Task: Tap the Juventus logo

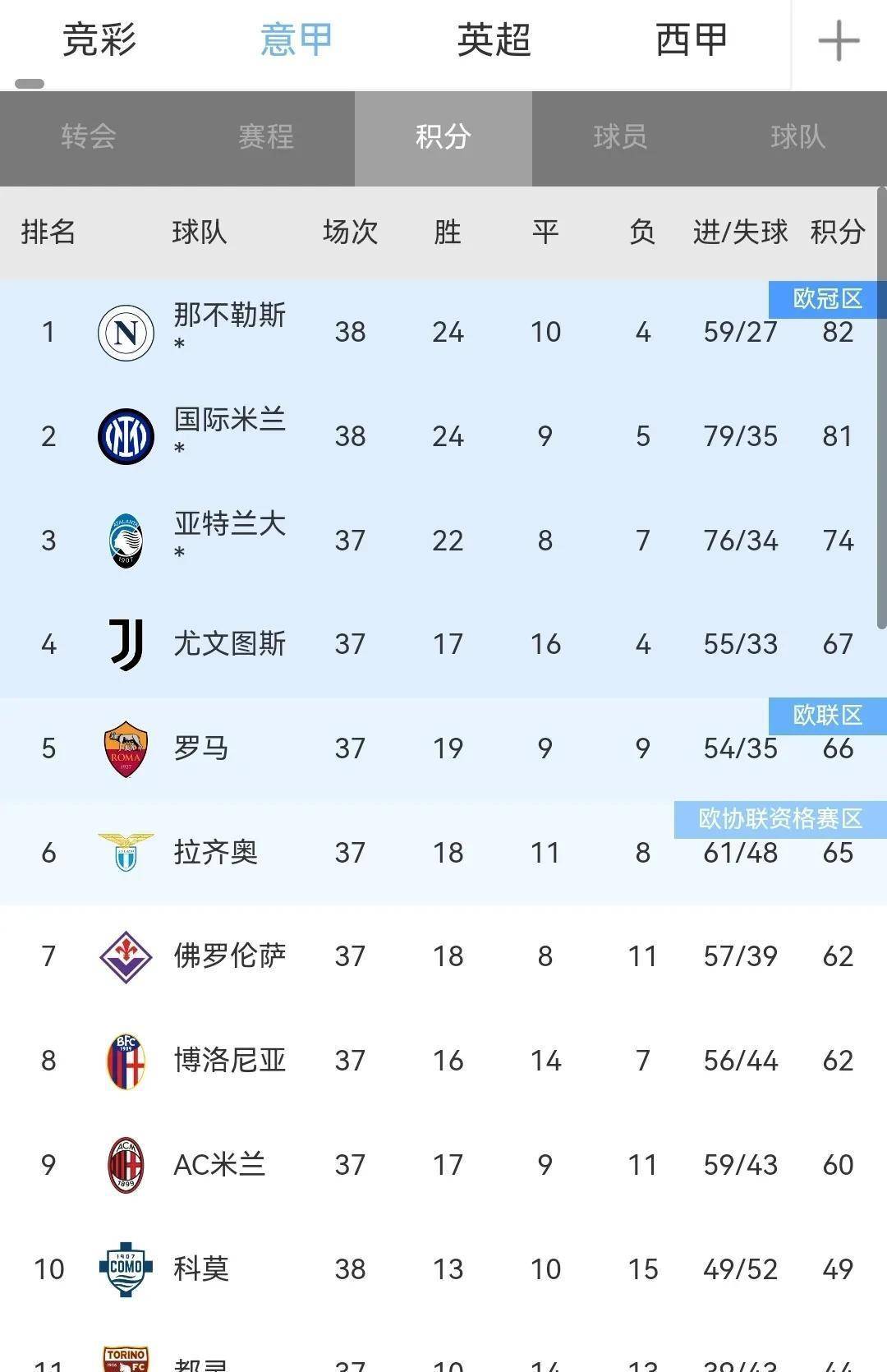Action: click(126, 645)
